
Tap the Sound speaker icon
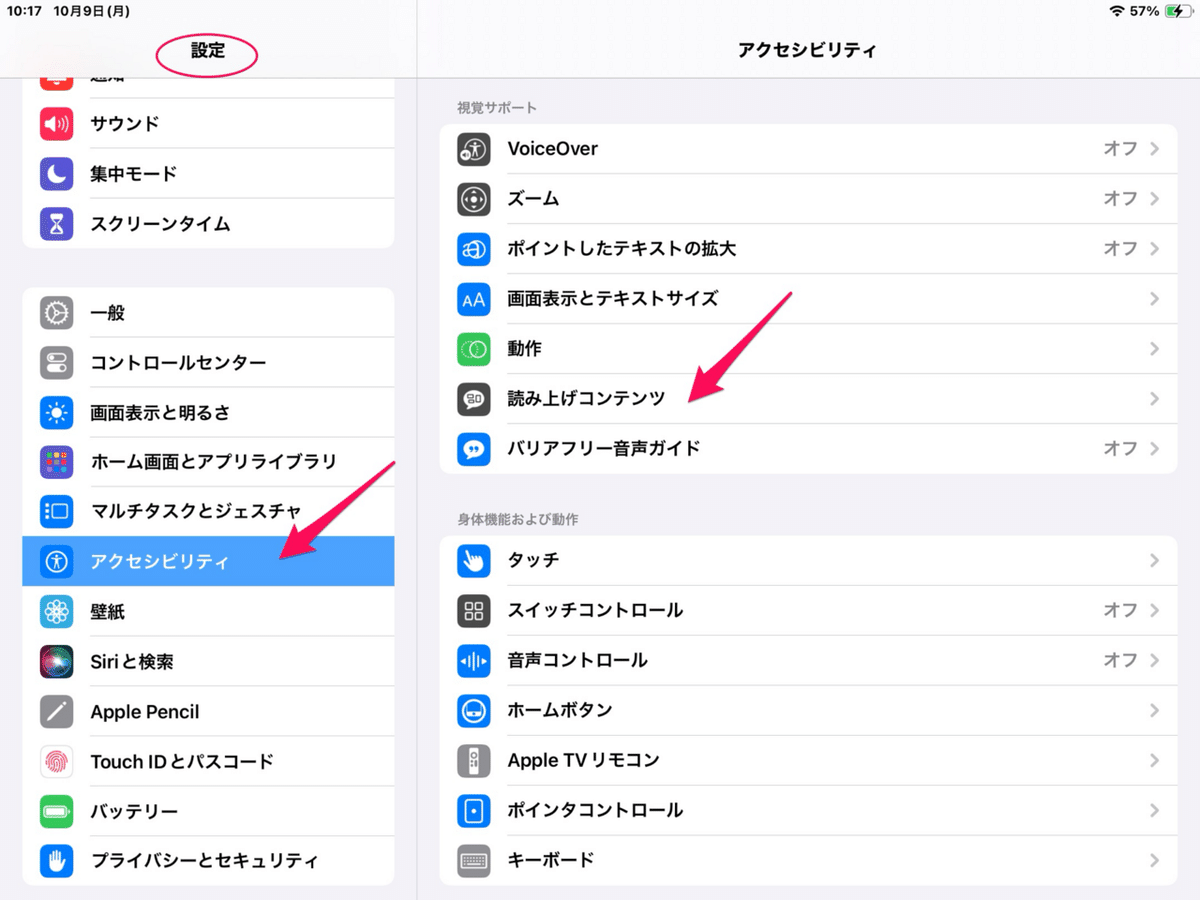(x=57, y=124)
